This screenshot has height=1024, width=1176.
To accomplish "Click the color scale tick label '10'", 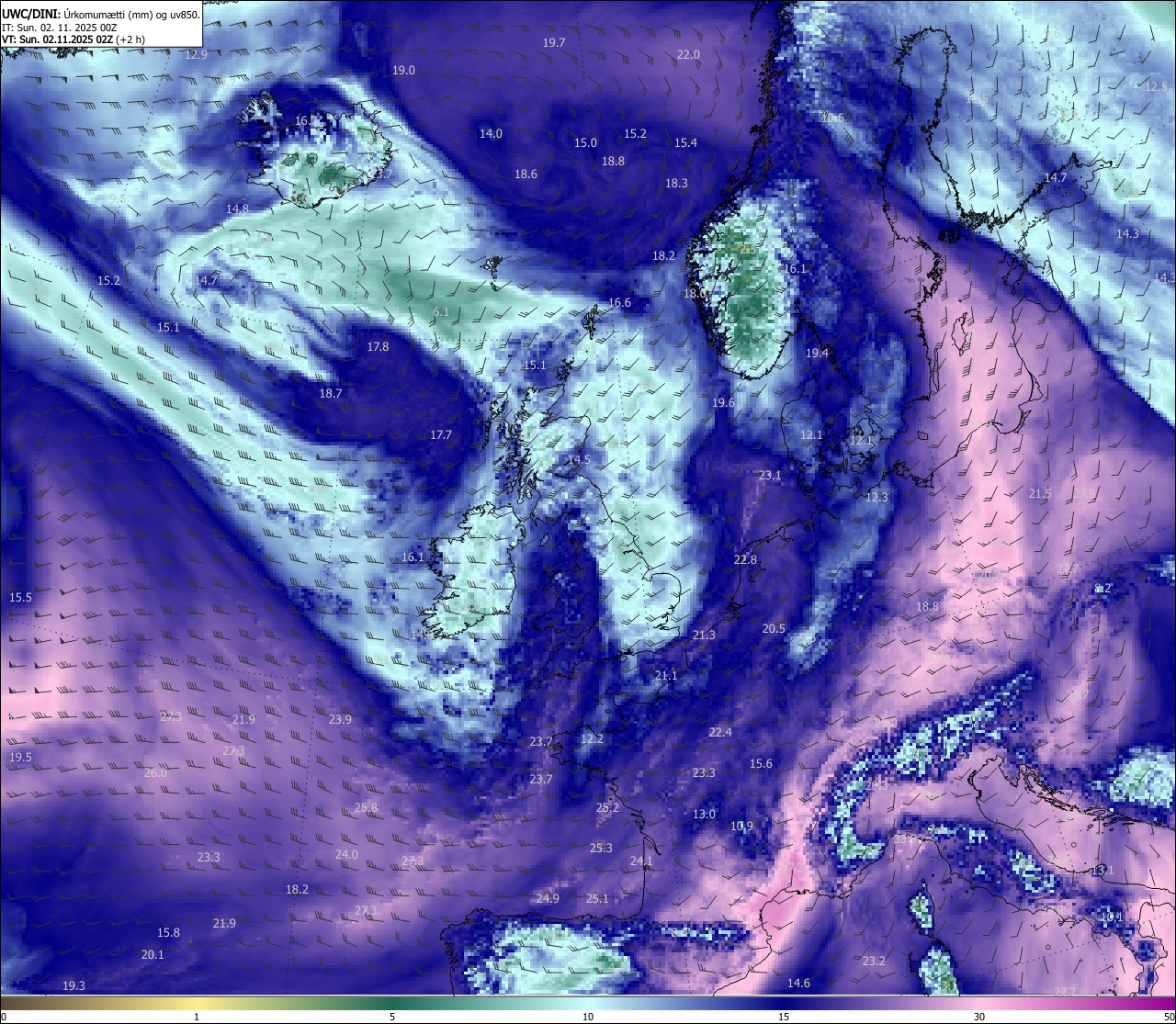I will [588, 1017].
